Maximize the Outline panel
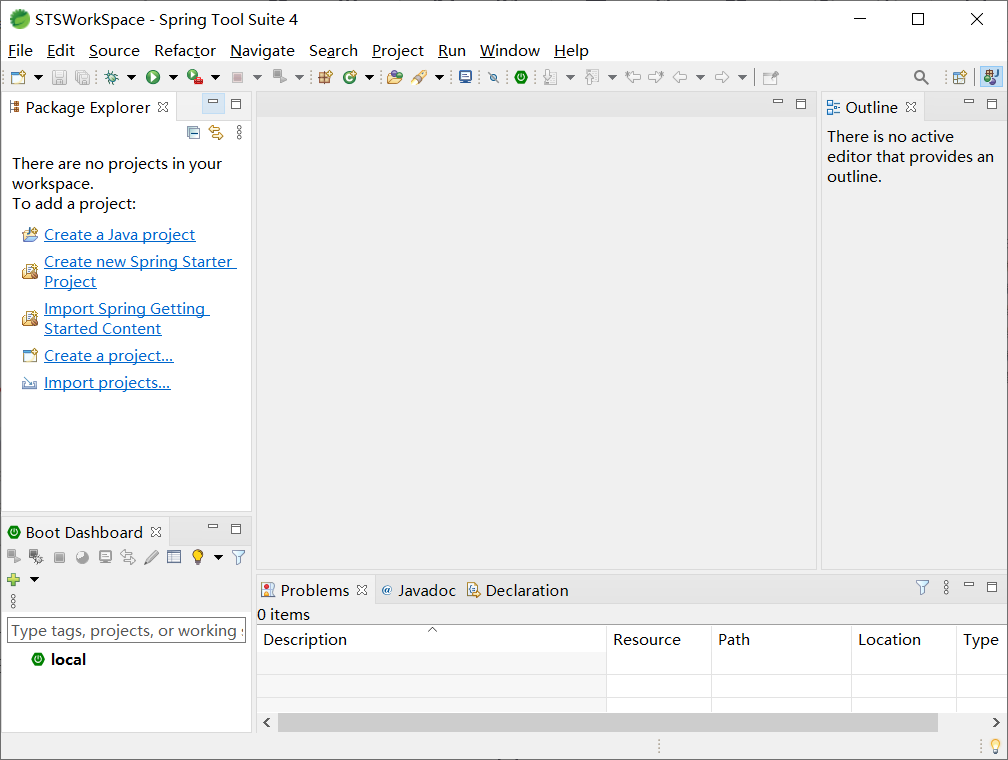Screen dimensions: 1008x760 pyautogui.click(x=992, y=104)
